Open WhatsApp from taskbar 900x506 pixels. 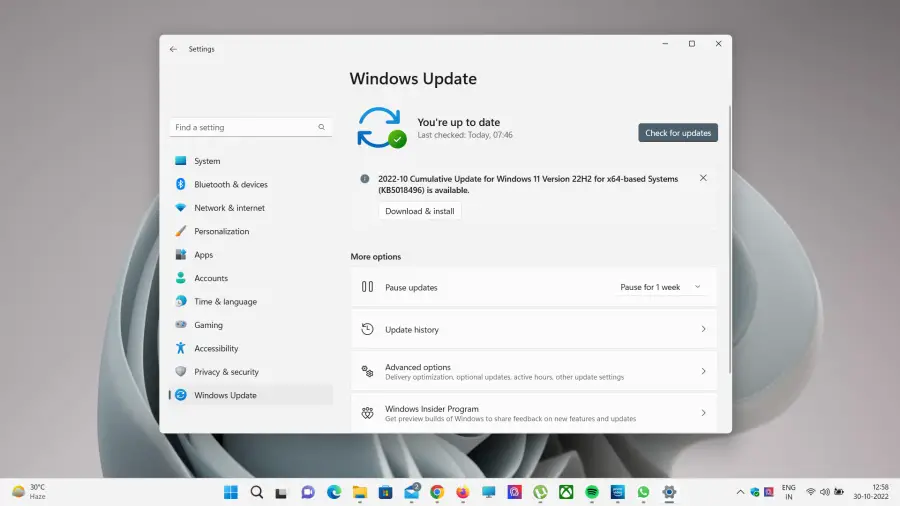643,492
